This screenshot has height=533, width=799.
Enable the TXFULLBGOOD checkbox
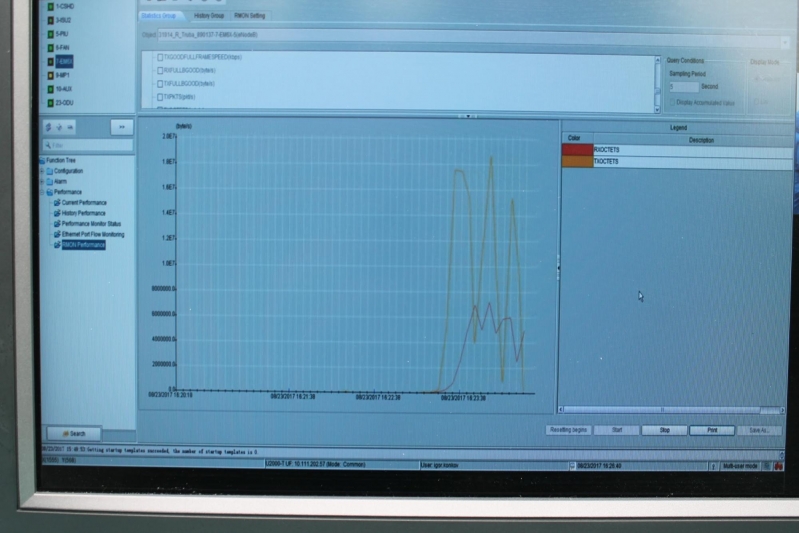pyautogui.click(x=160, y=84)
